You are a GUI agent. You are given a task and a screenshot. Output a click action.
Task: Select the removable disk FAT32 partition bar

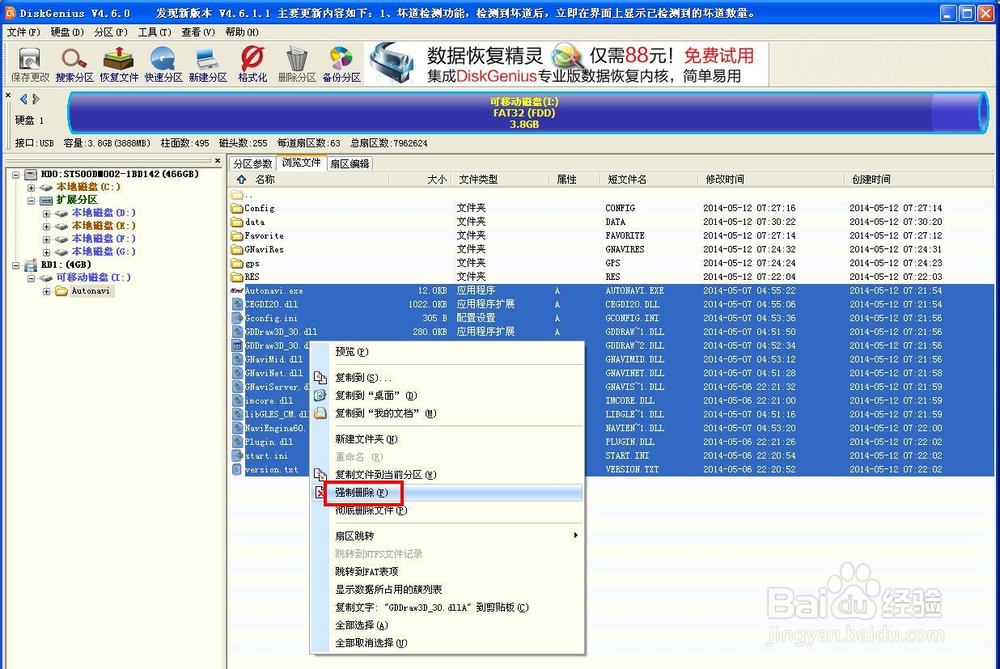pyautogui.click(x=527, y=113)
